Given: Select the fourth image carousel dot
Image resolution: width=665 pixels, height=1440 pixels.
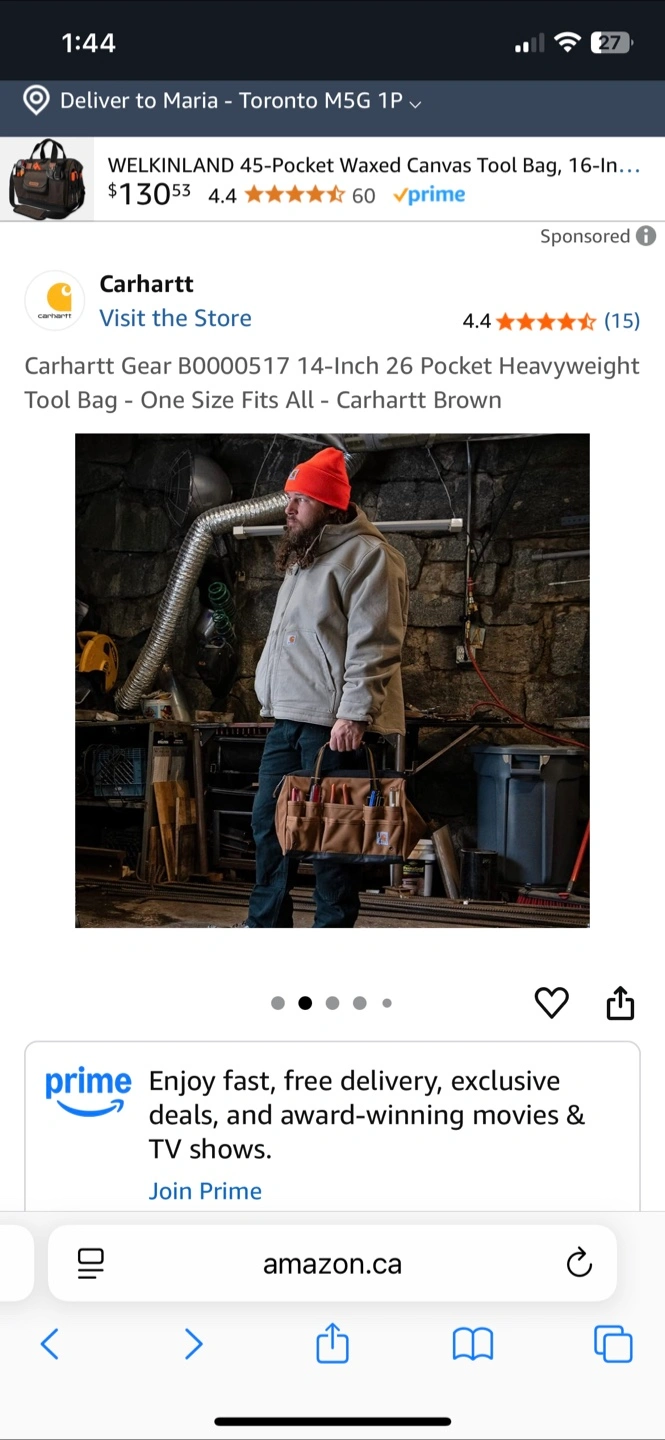Looking at the screenshot, I should [359, 1003].
